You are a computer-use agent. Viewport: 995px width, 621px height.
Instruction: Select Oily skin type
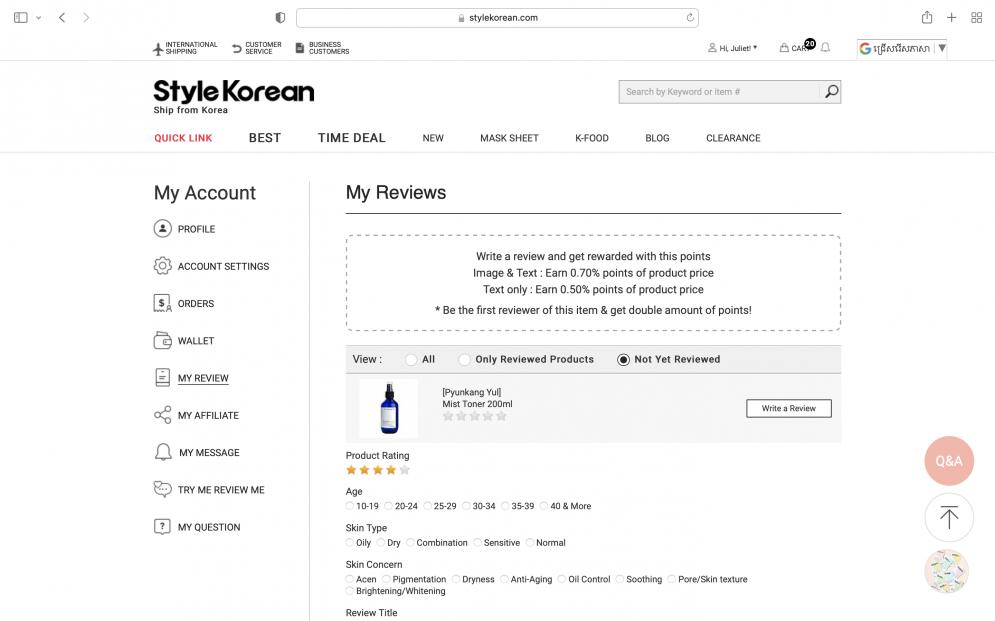point(350,543)
